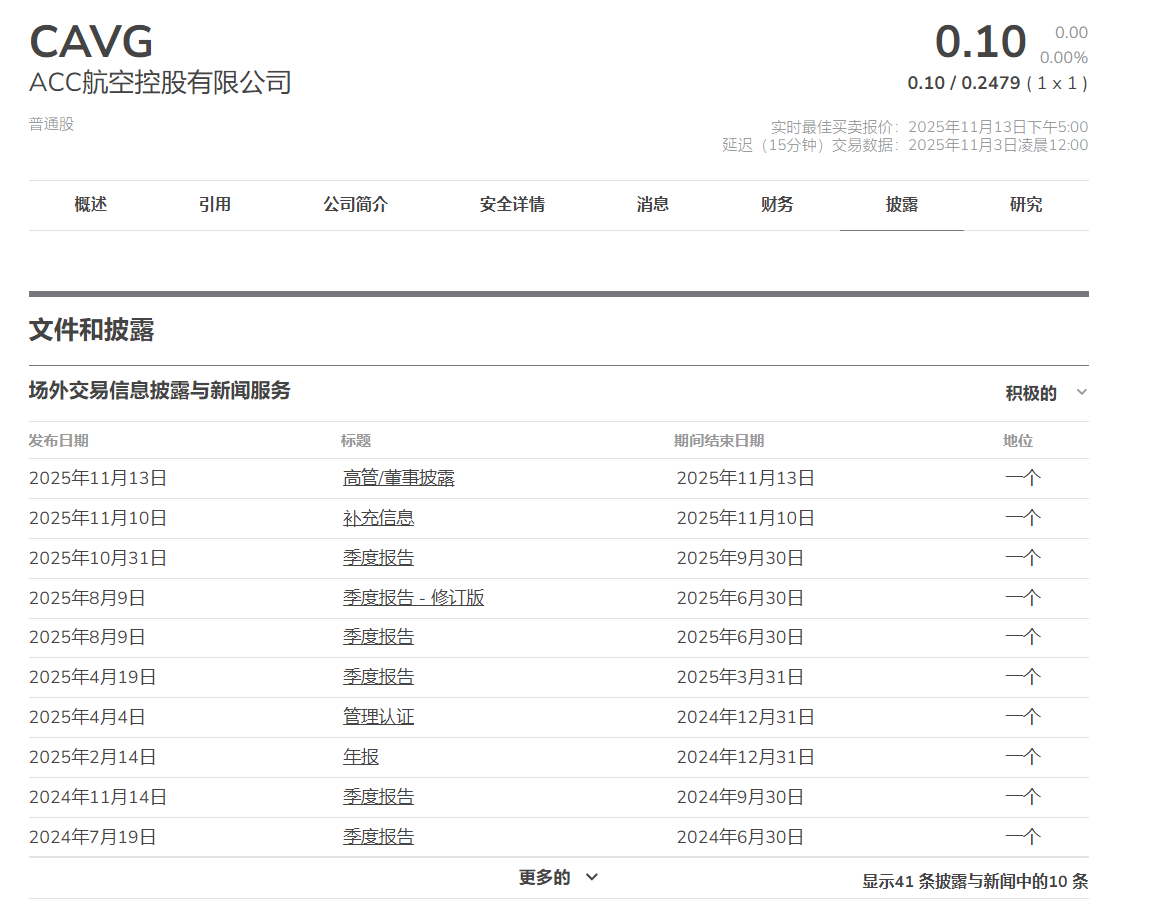Screen dimensions: 1152x917
Task: Select the 消息 tab
Action: (x=653, y=205)
